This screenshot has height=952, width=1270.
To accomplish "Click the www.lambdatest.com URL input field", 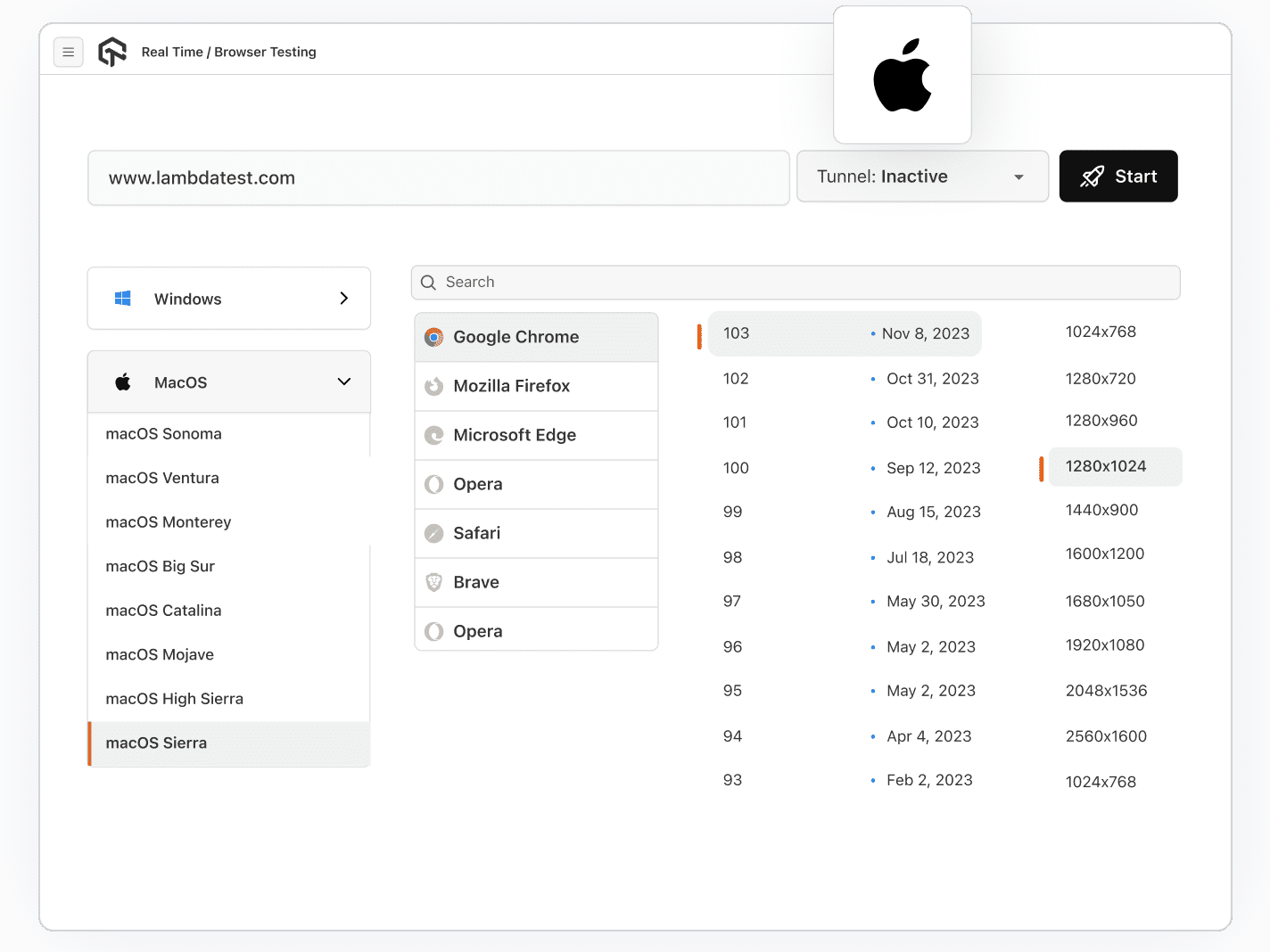I will (x=438, y=177).
